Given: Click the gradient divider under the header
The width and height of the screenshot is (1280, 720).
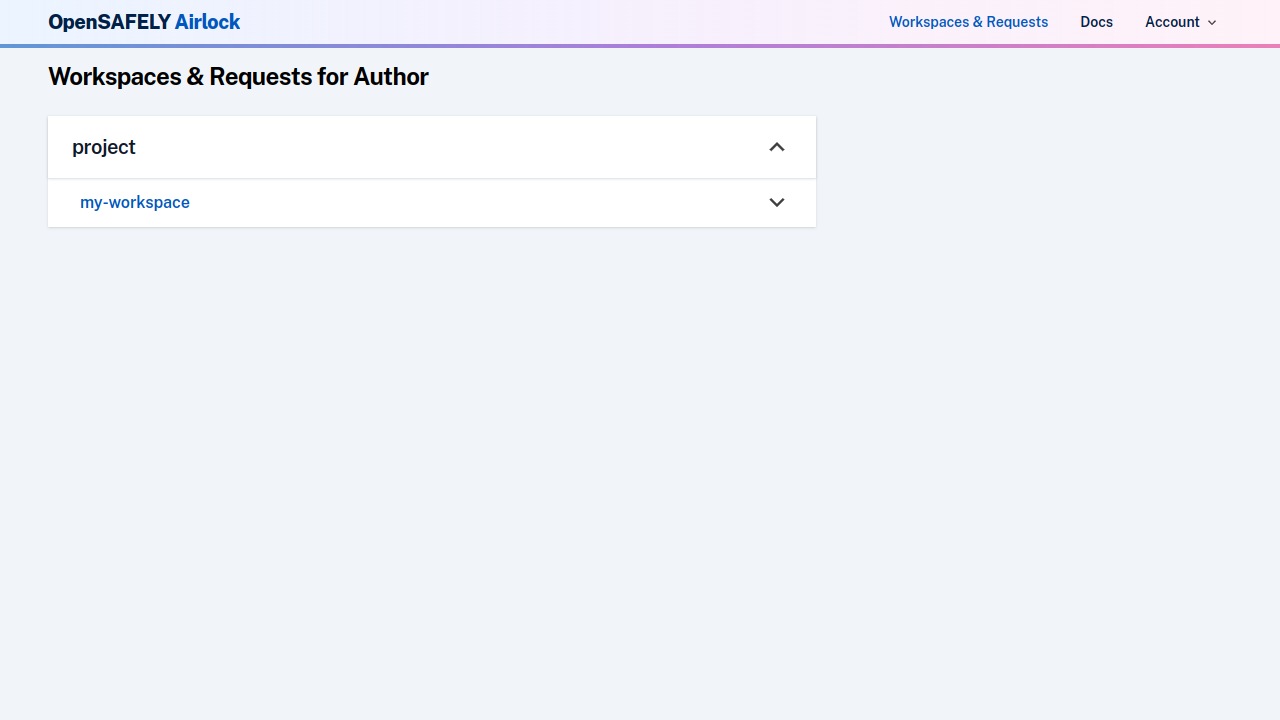Looking at the screenshot, I should click(640, 45).
